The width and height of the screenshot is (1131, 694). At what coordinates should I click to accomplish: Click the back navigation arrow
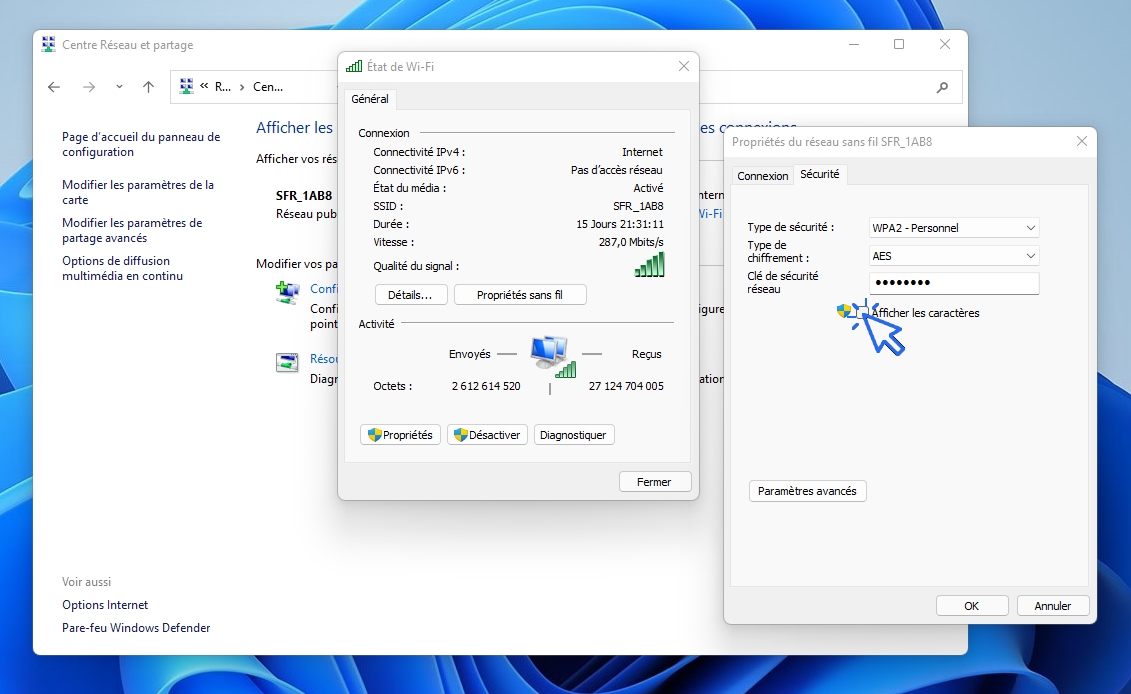pyautogui.click(x=53, y=87)
